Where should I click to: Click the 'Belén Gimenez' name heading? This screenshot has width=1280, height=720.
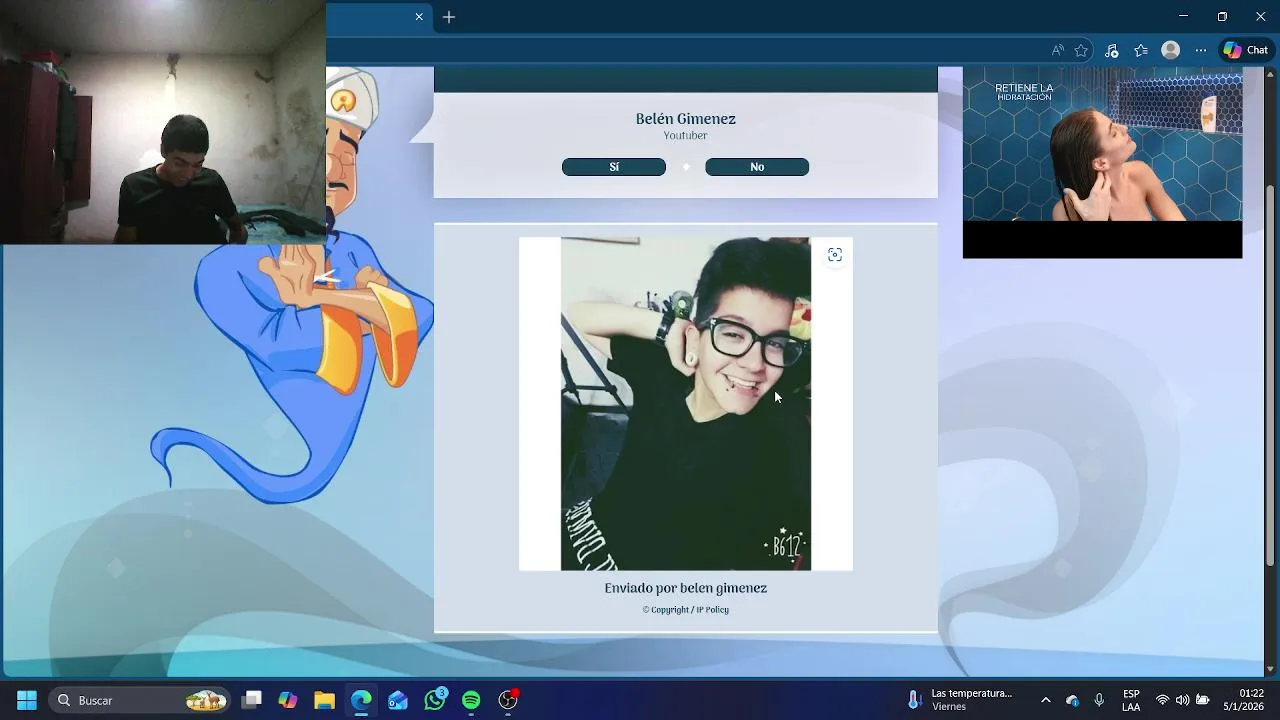[x=686, y=119]
